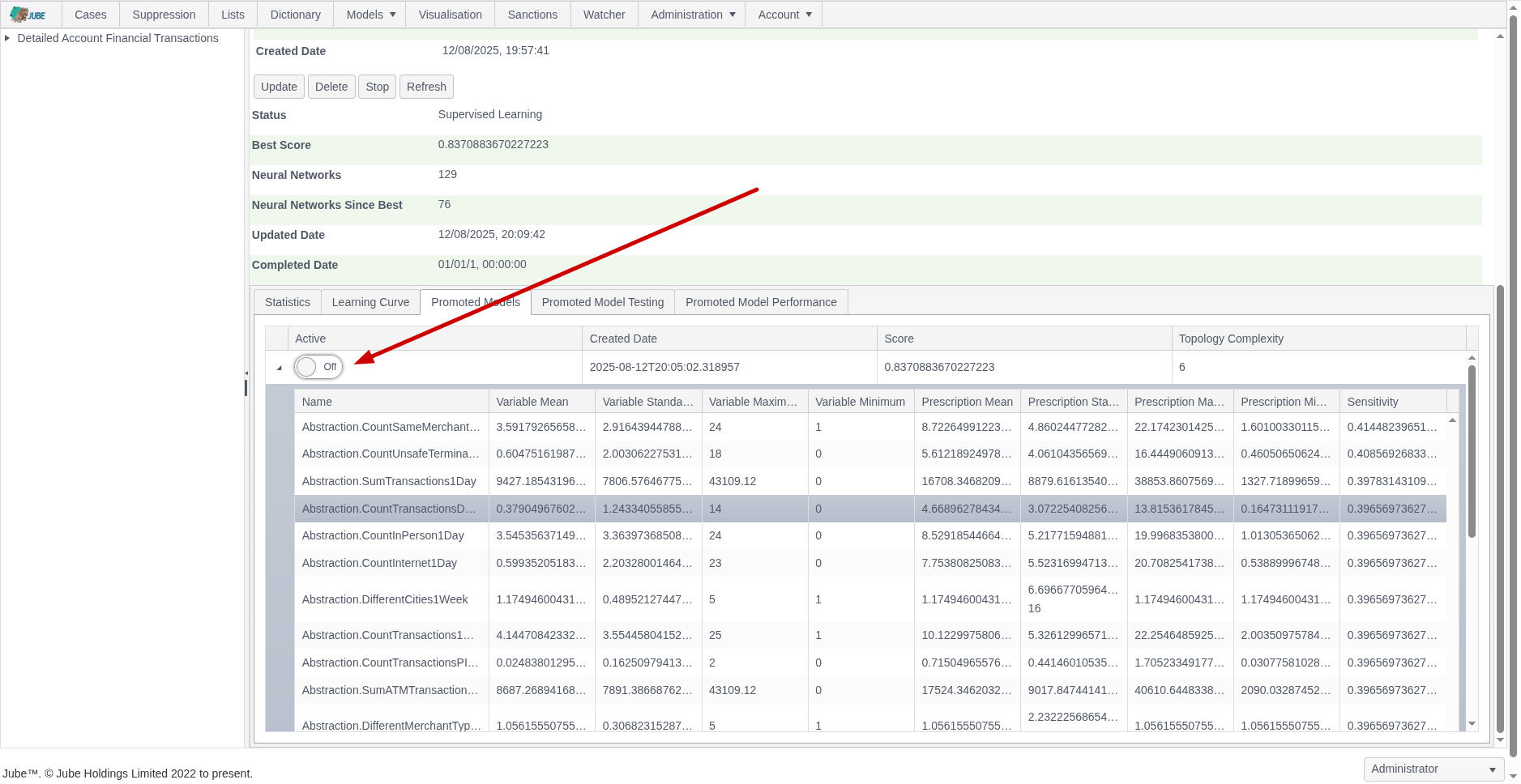The image size is (1521, 784).
Task: Select the Abstraction.CountInPerson1Day row
Action: point(870,535)
